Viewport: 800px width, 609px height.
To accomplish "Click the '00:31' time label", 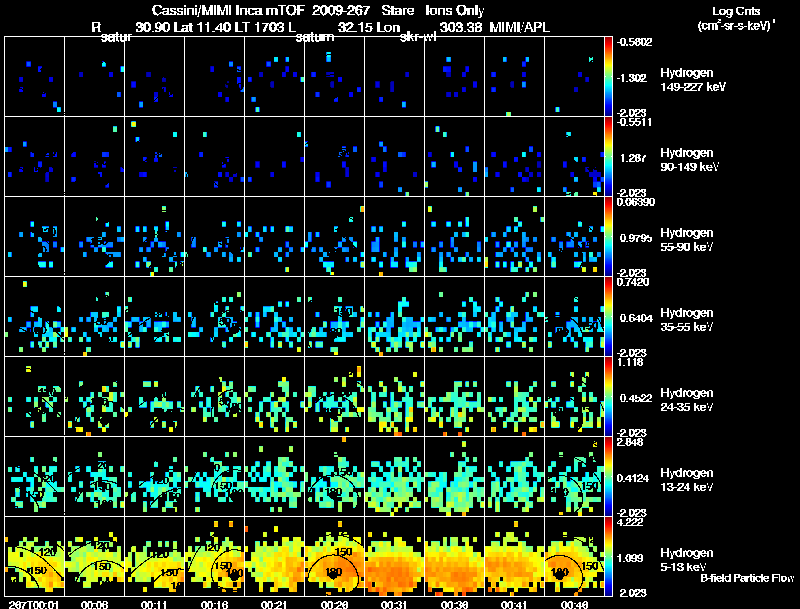I will click(394, 605).
